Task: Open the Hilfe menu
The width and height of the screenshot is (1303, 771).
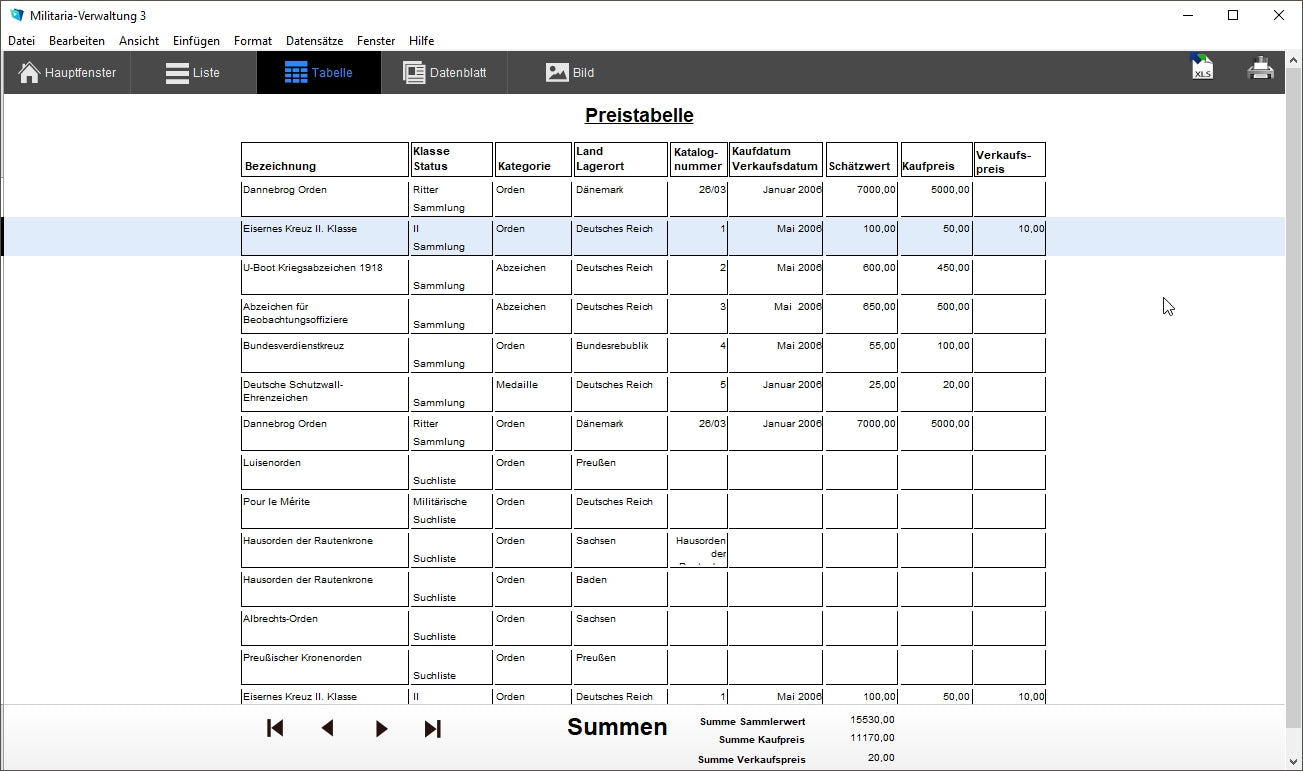Action: click(421, 41)
